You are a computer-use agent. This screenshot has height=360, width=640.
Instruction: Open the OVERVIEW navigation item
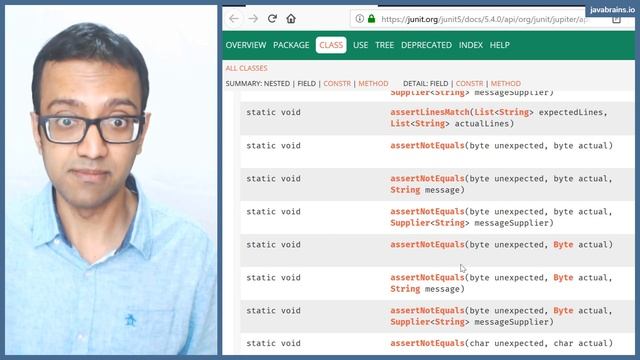[x=246, y=45]
